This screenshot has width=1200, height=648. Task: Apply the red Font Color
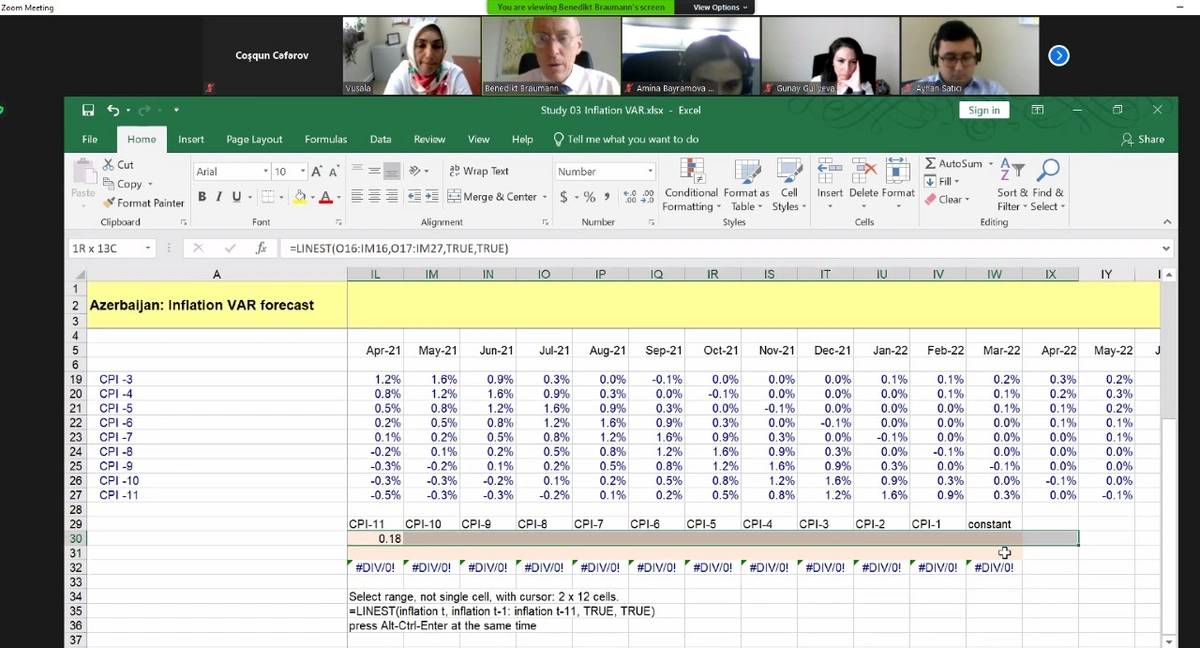click(325, 197)
